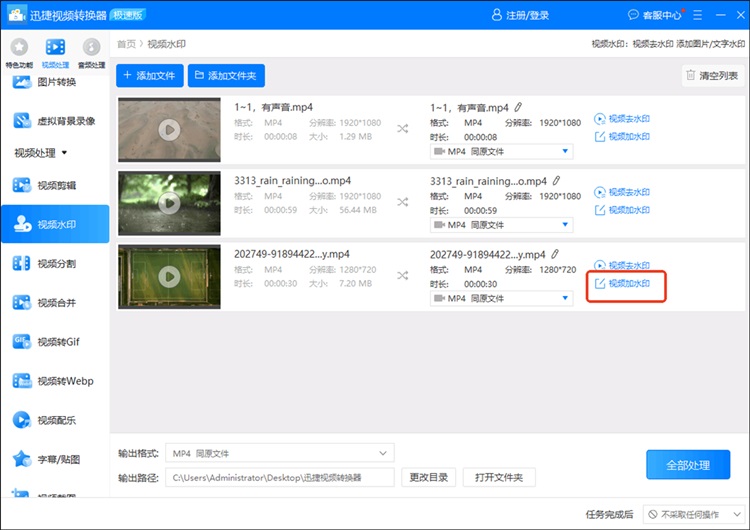Screen dimensions: 750x530
Task: Rename 1~1，有声音.mp4 with pencil icon
Action: click(x=518, y=107)
